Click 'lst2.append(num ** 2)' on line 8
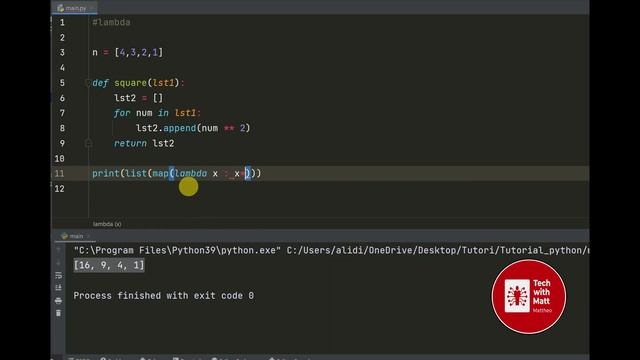This screenshot has width=640, height=360. click(193, 128)
